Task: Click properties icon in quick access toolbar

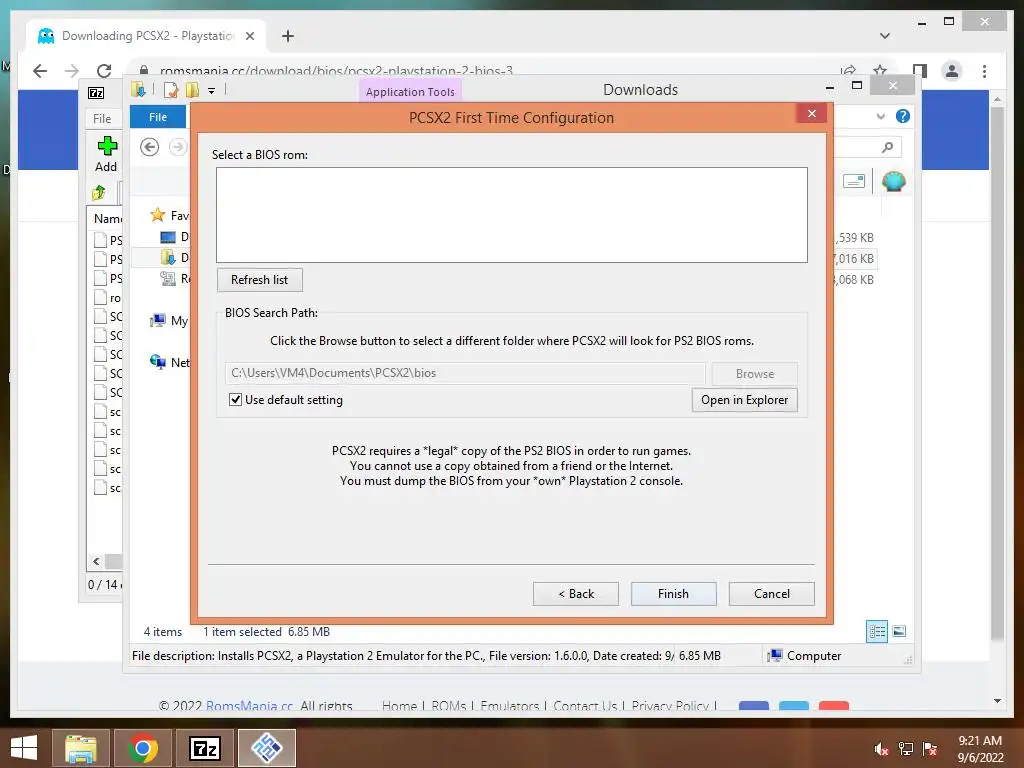Action: pyautogui.click(x=171, y=90)
